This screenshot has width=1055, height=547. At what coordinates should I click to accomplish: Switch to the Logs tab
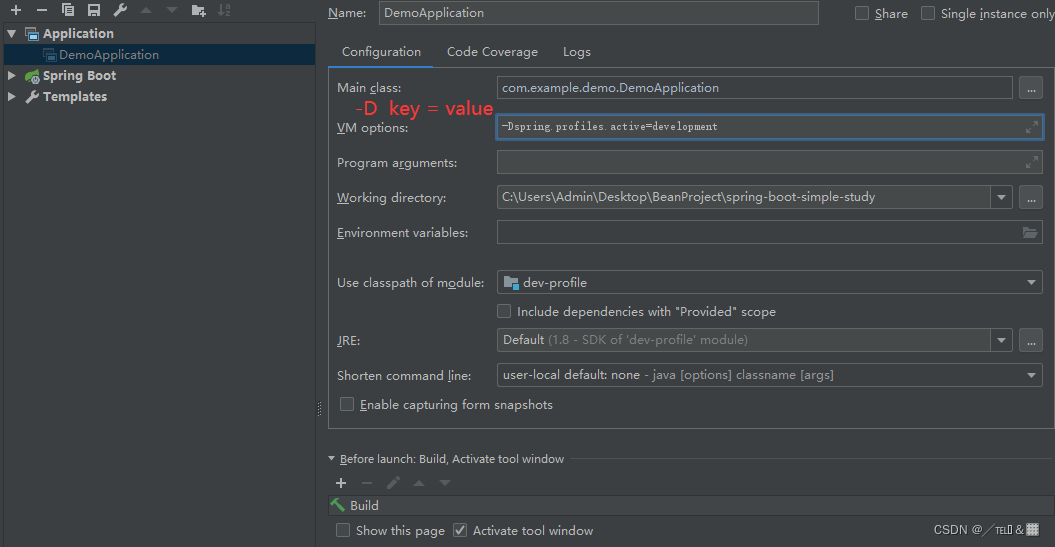577,52
